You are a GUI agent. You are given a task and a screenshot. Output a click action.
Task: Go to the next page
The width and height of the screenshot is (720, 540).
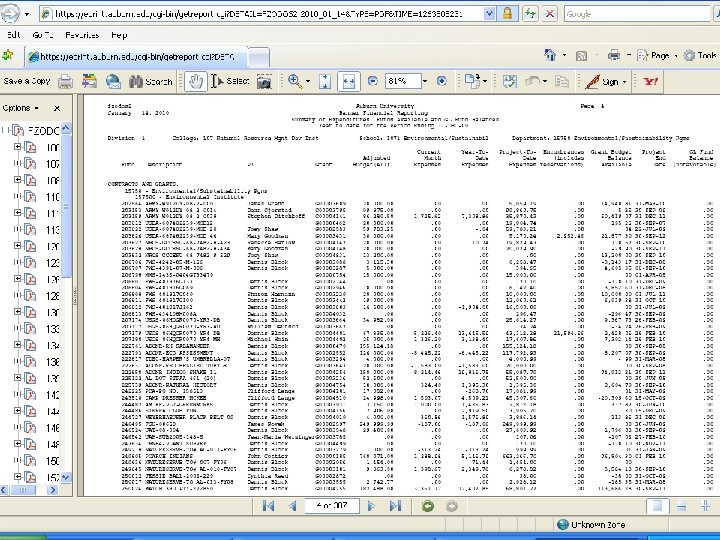pyautogui.click(x=371, y=506)
